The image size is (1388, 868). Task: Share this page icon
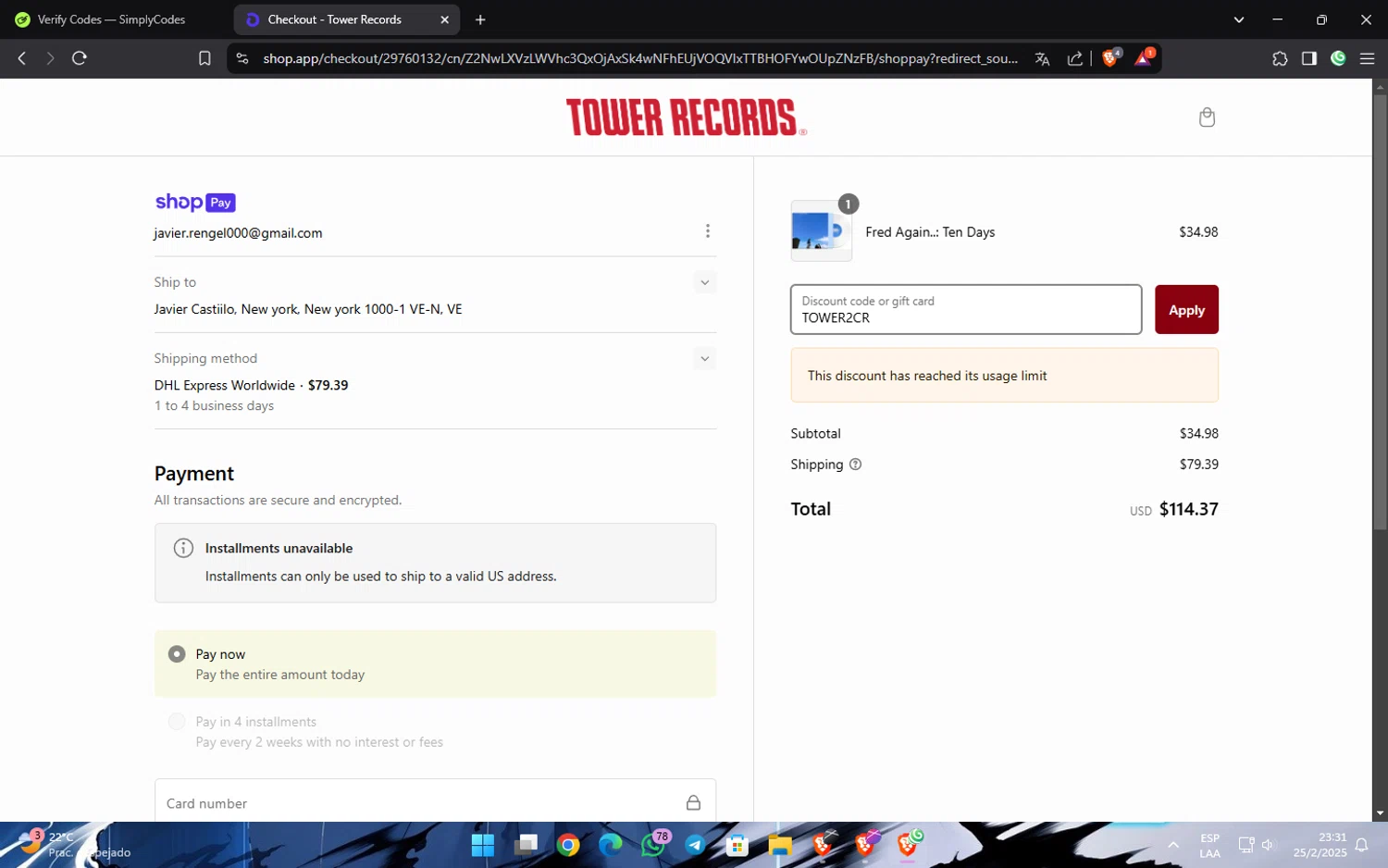(1075, 58)
